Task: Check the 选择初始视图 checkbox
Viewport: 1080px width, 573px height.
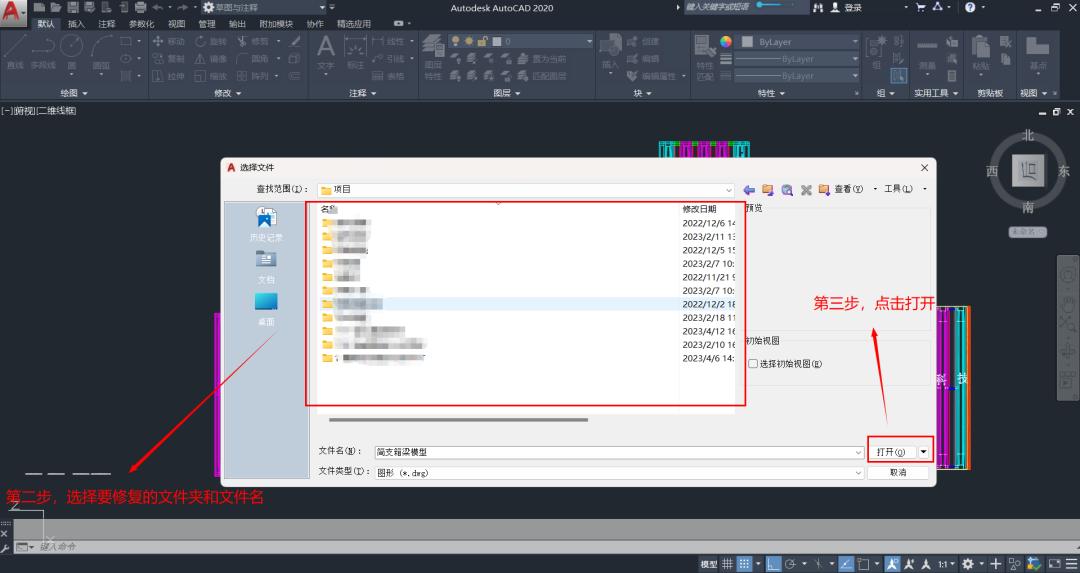Action: (x=754, y=364)
